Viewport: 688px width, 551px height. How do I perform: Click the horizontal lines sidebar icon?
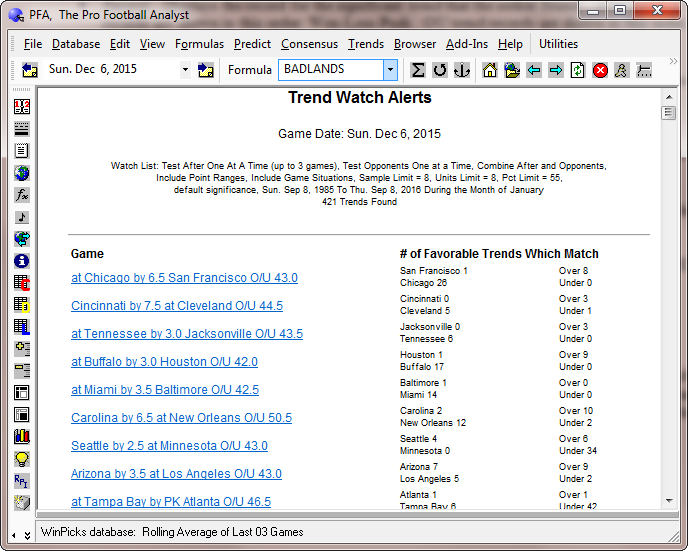(x=22, y=129)
